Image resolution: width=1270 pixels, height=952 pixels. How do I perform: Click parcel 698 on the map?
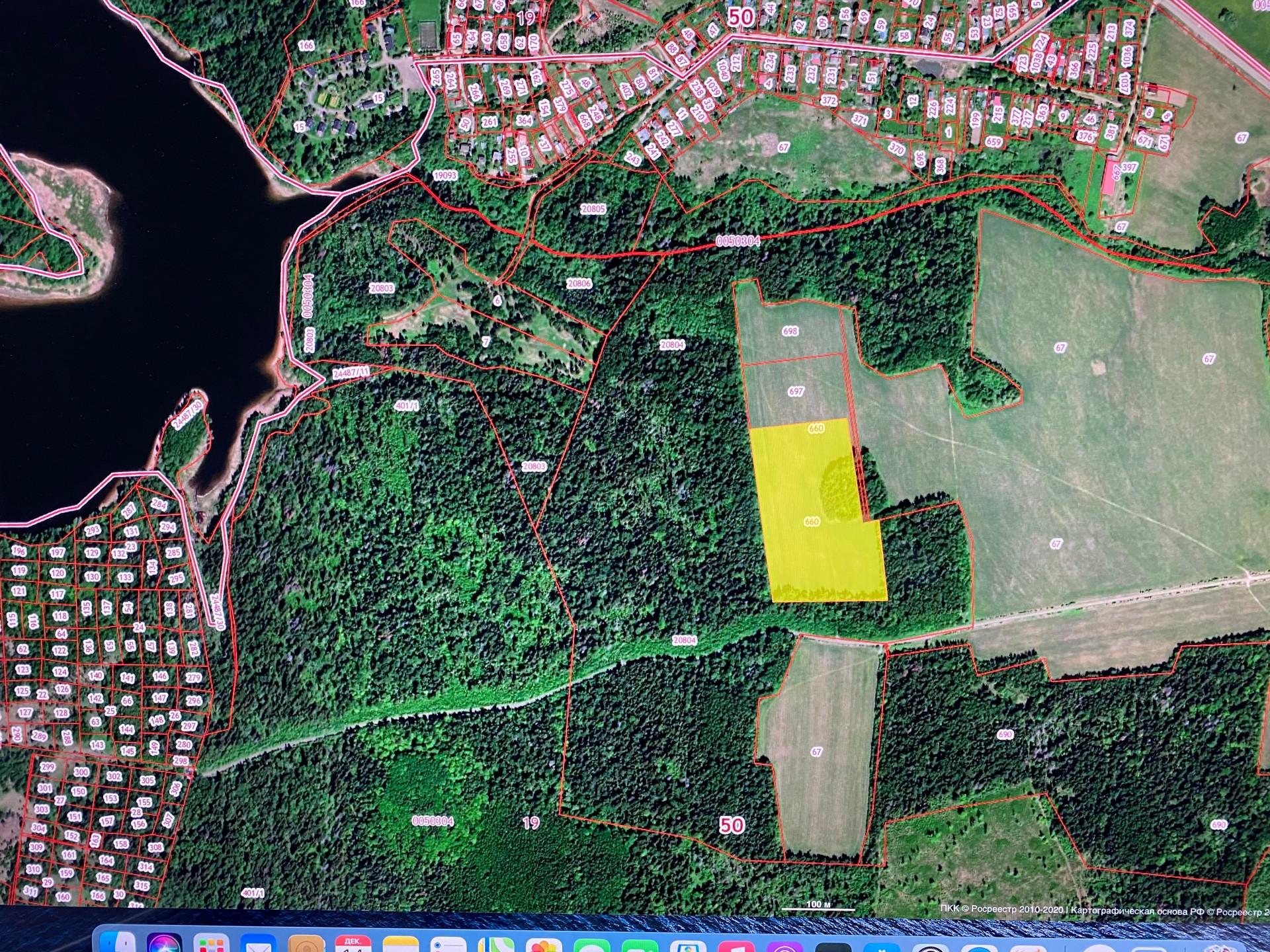790,331
